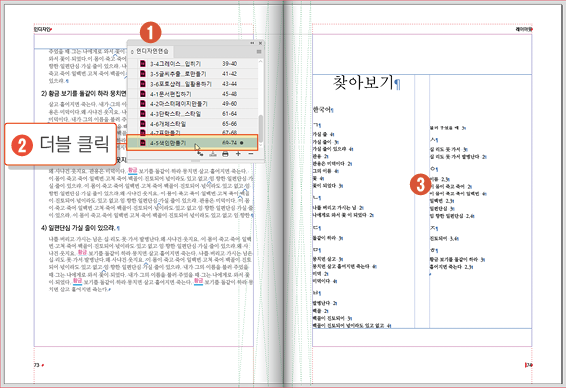Image resolution: width=566 pixels, height=388 pixels.
Task: Set 4-6개체스타일 as the style source
Action: [x=133, y=124]
